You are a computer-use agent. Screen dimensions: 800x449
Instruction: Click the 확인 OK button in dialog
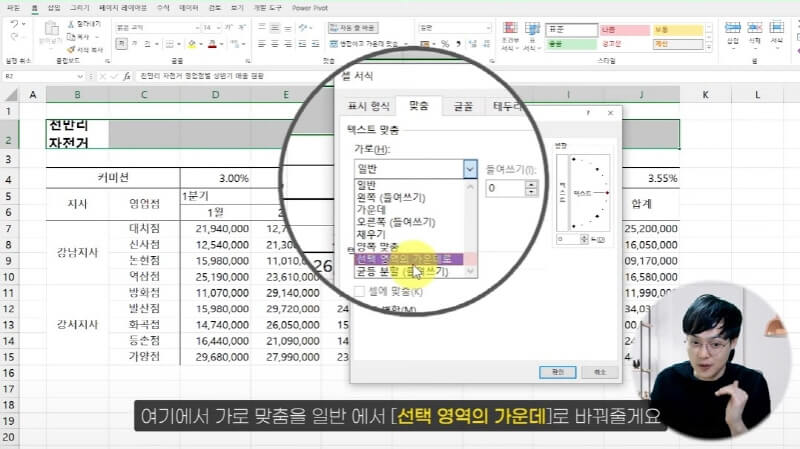[x=558, y=372]
